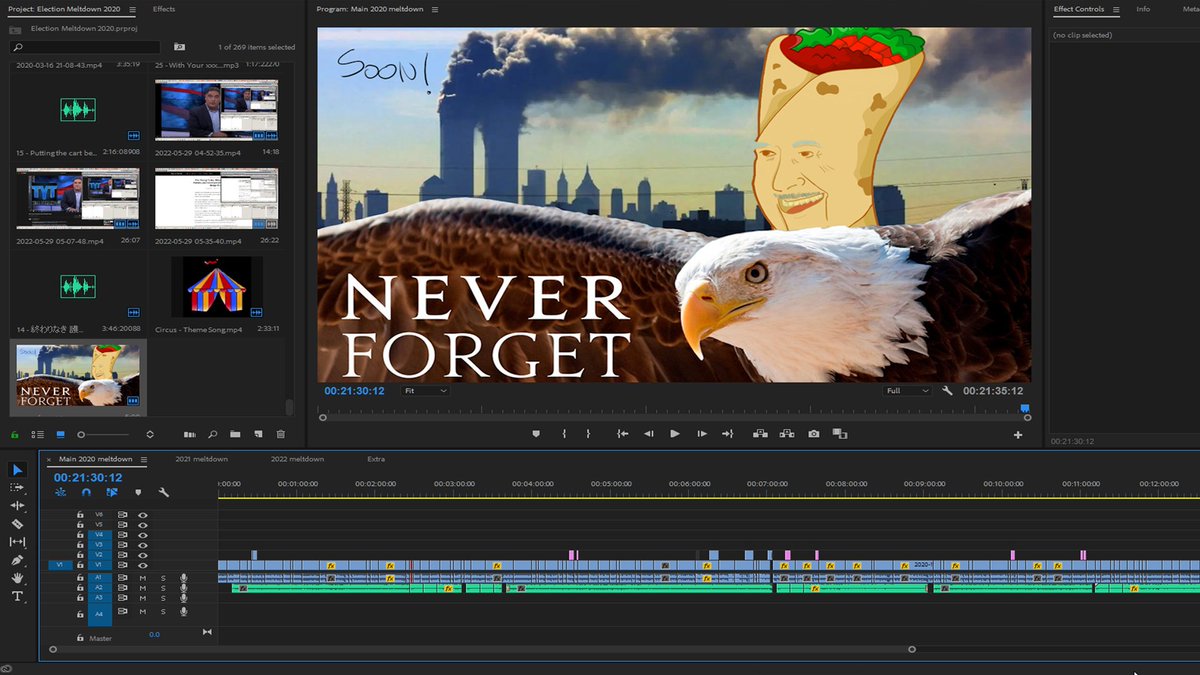Click Automate to Sequence icon in project panel
The height and width of the screenshot is (675, 1200).
(x=190, y=434)
